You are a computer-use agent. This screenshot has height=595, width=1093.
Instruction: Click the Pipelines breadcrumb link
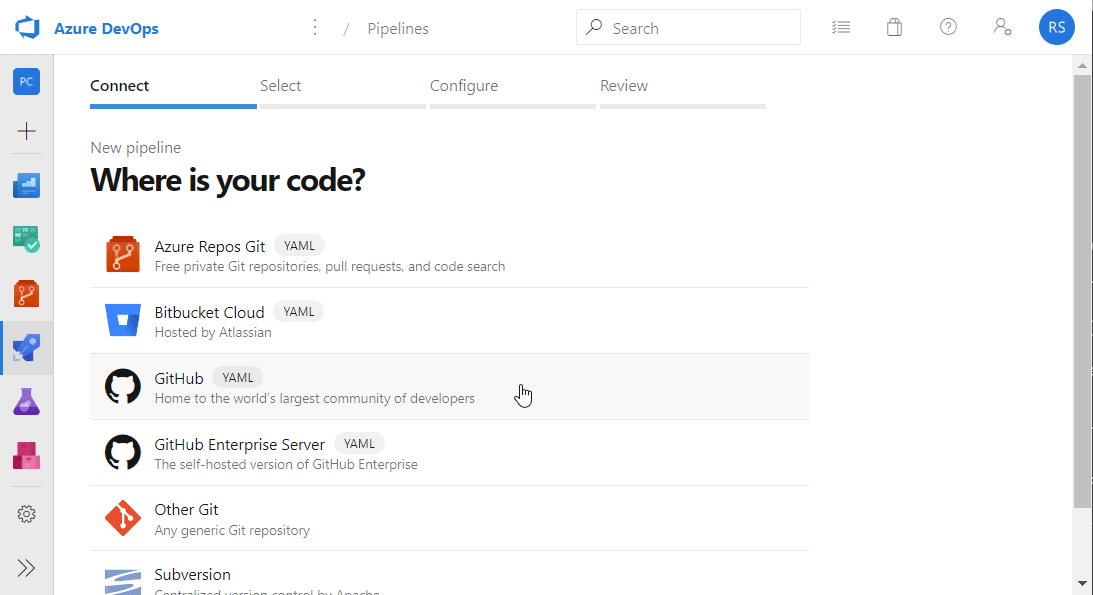[398, 29]
